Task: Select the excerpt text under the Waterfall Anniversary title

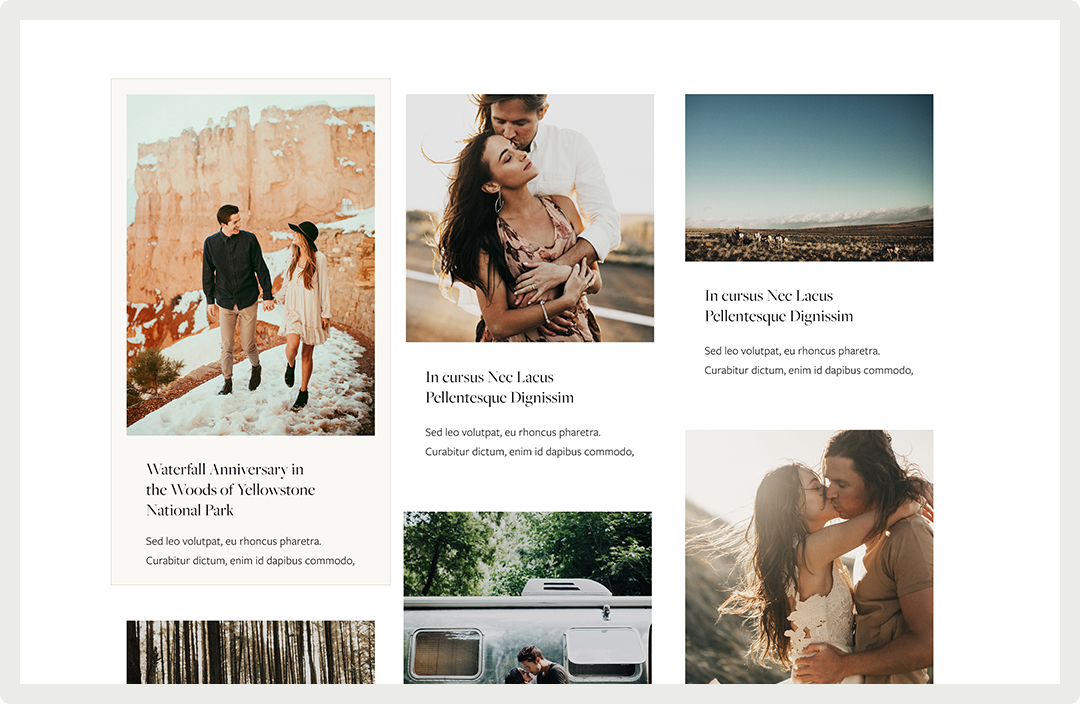Action: [250, 551]
